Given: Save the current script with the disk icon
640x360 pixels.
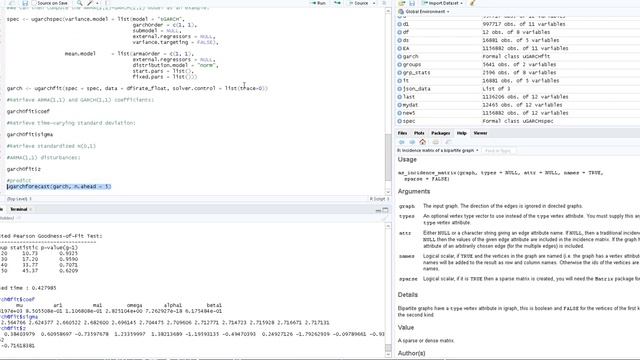Looking at the screenshot, I should tap(25, 3).
